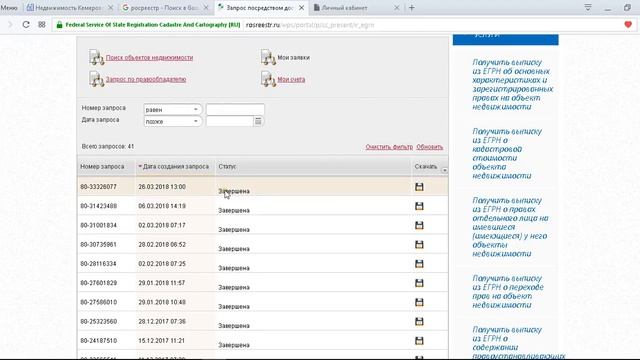Click the Всего запросов: 41 counter
The height and width of the screenshot is (360, 640).
point(108,147)
